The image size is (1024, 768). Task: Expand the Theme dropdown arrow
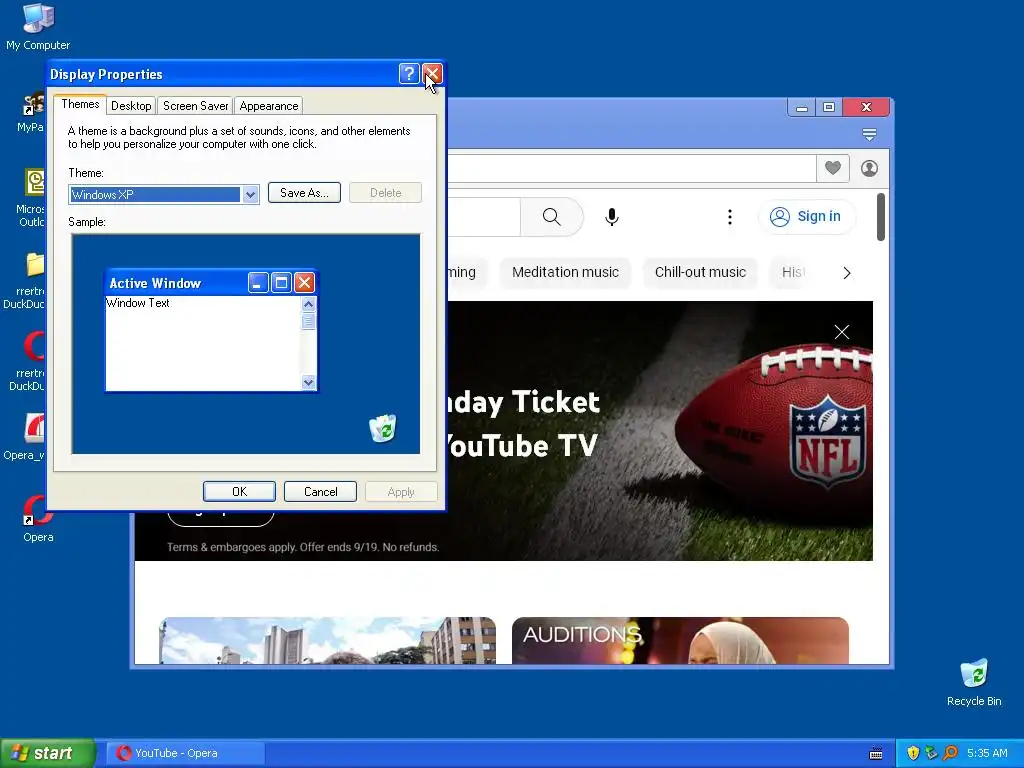coord(250,195)
